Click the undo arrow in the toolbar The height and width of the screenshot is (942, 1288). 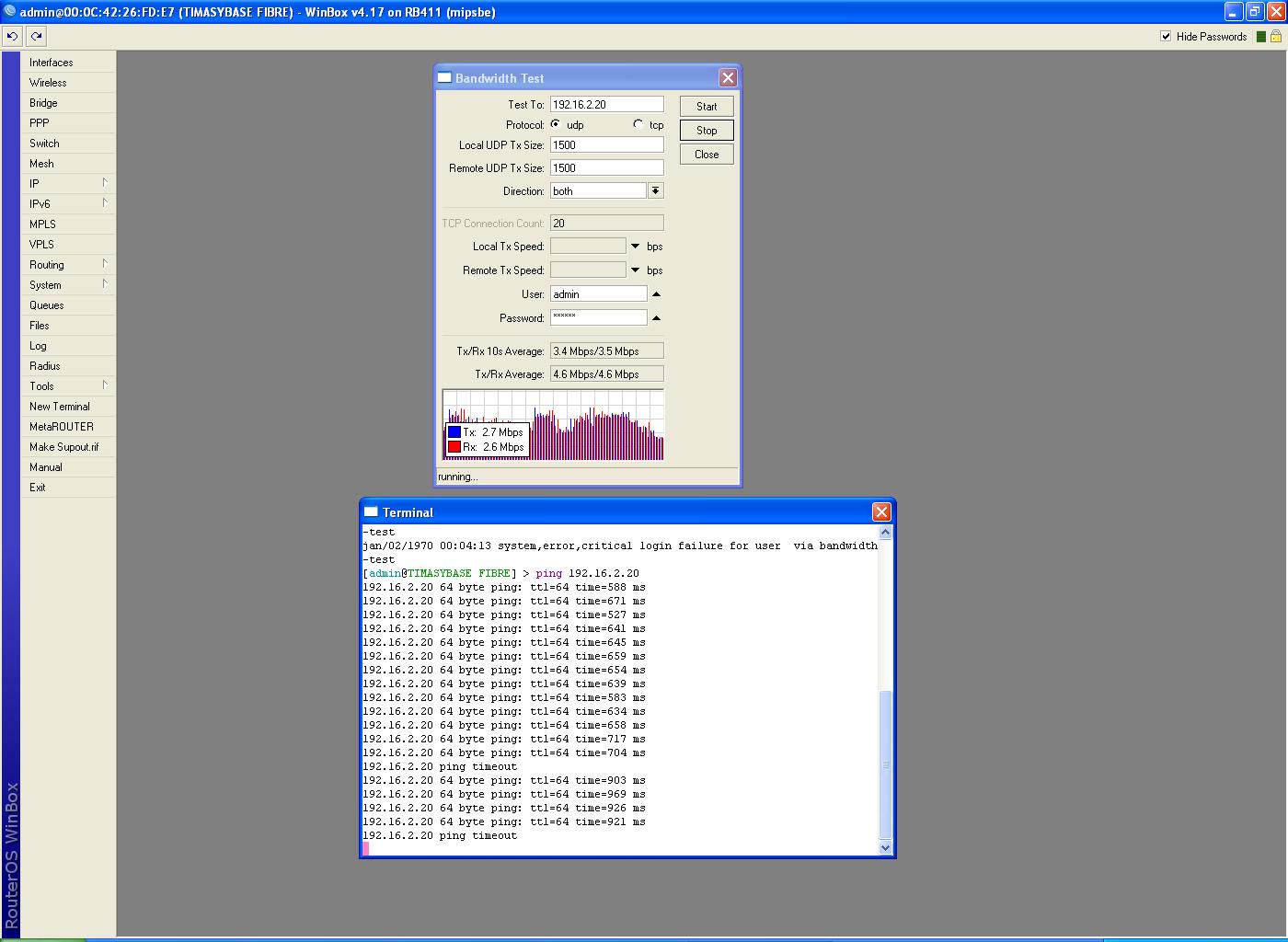(11, 36)
